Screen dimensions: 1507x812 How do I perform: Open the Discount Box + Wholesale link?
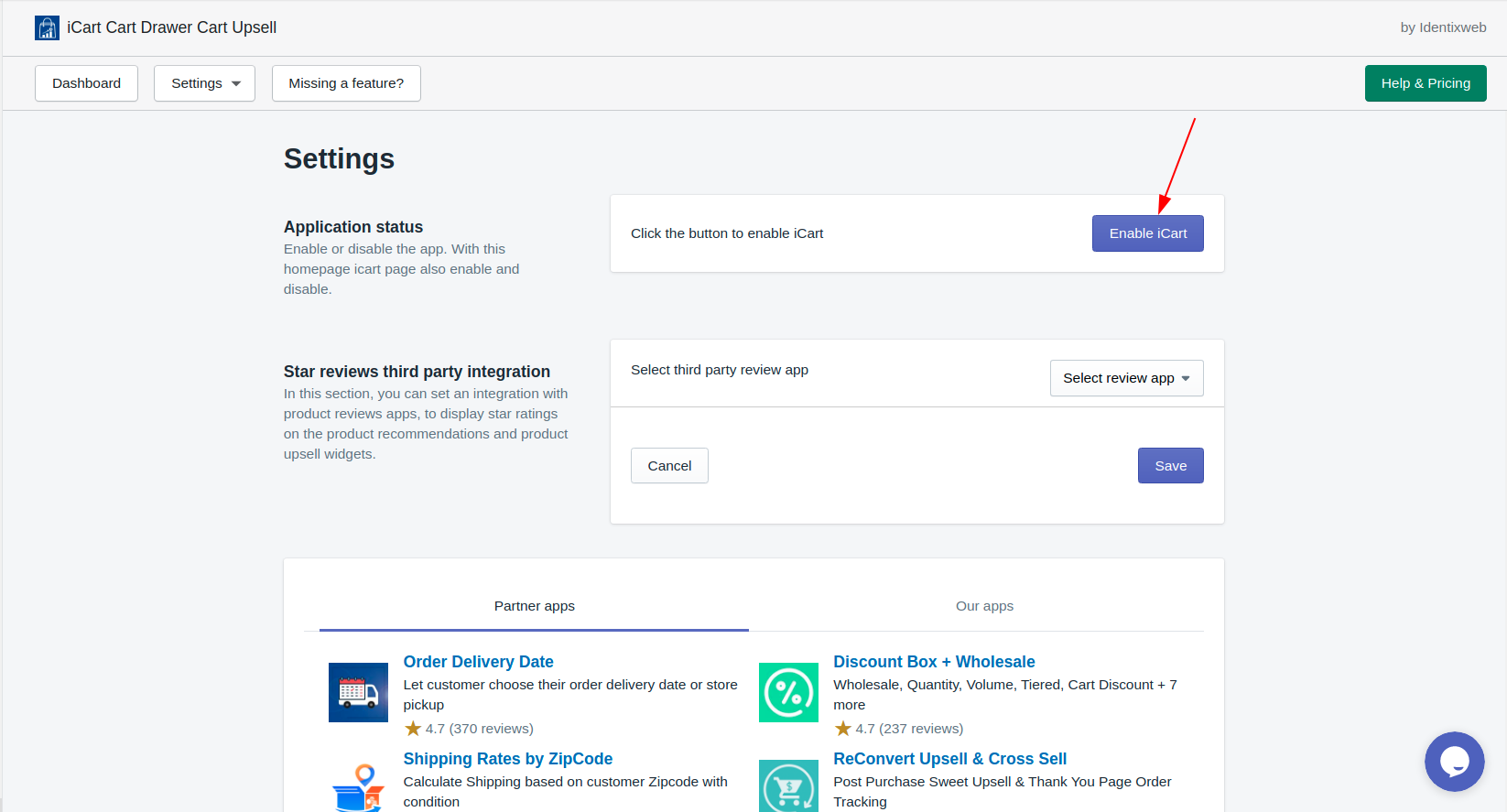tap(934, 662)
